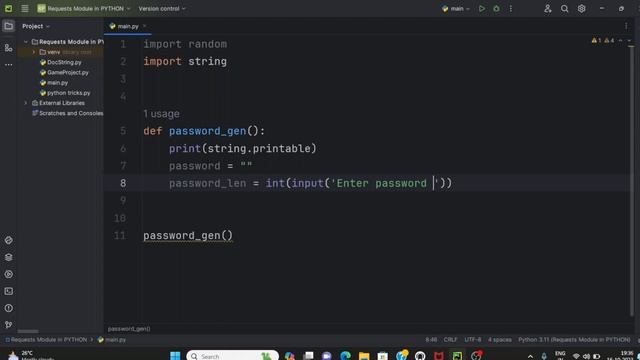Click password_gen() breadcrumb at editor bottom

129,329
